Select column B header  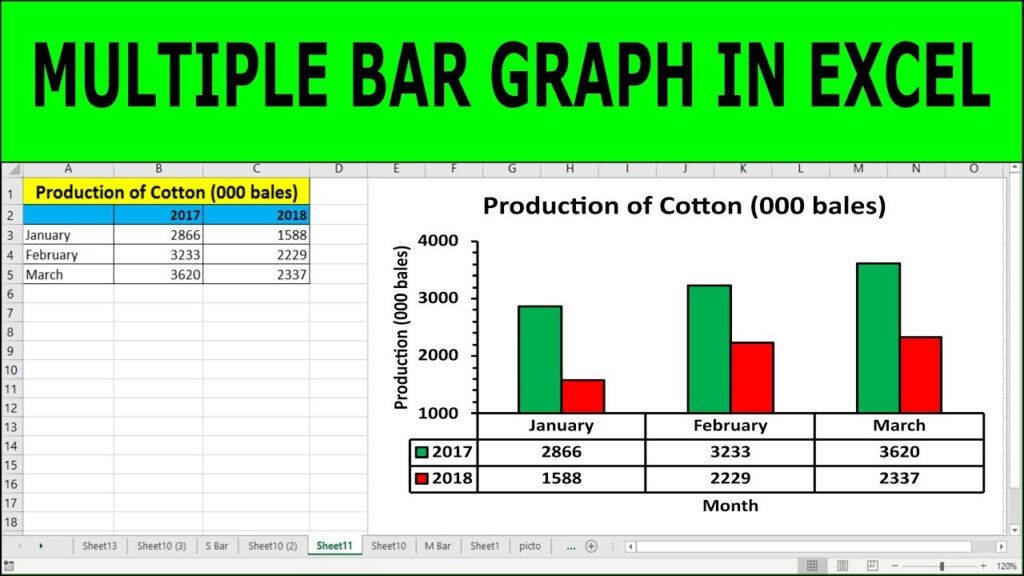[x=159, y=169]
